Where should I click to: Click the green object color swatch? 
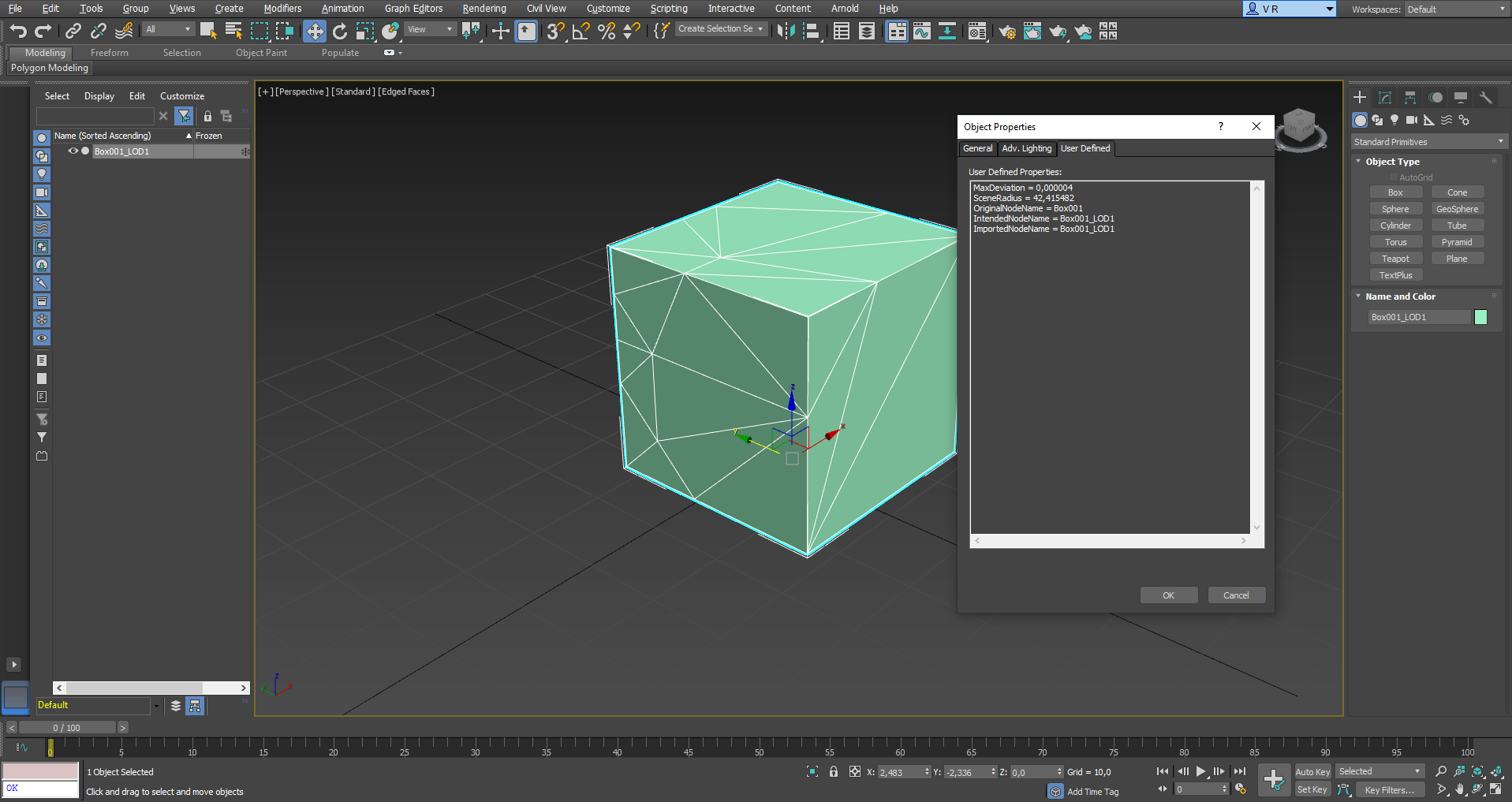[1480, 317]
